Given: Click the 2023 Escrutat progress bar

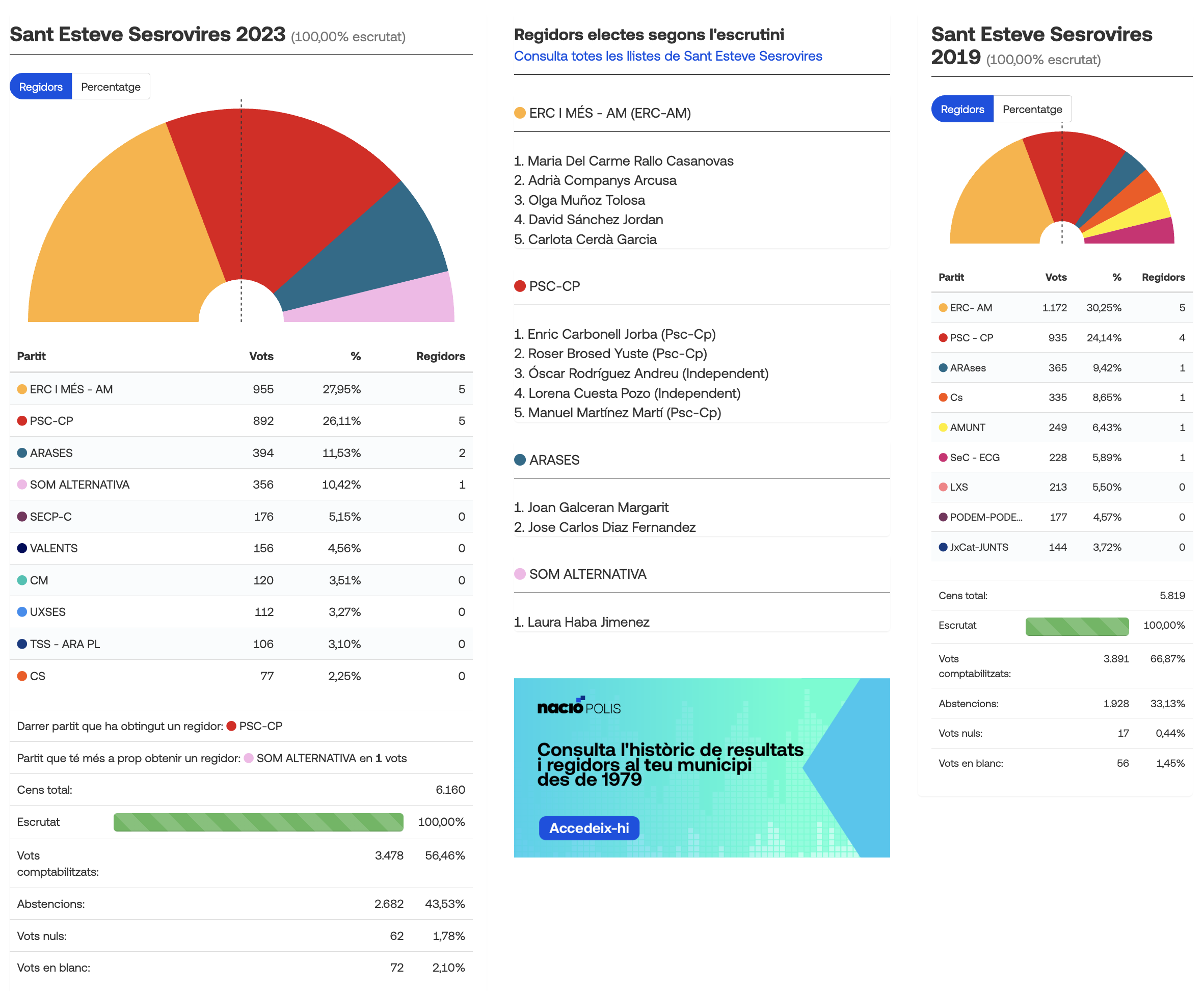Looking at the screenshot, I should [258, 822].
